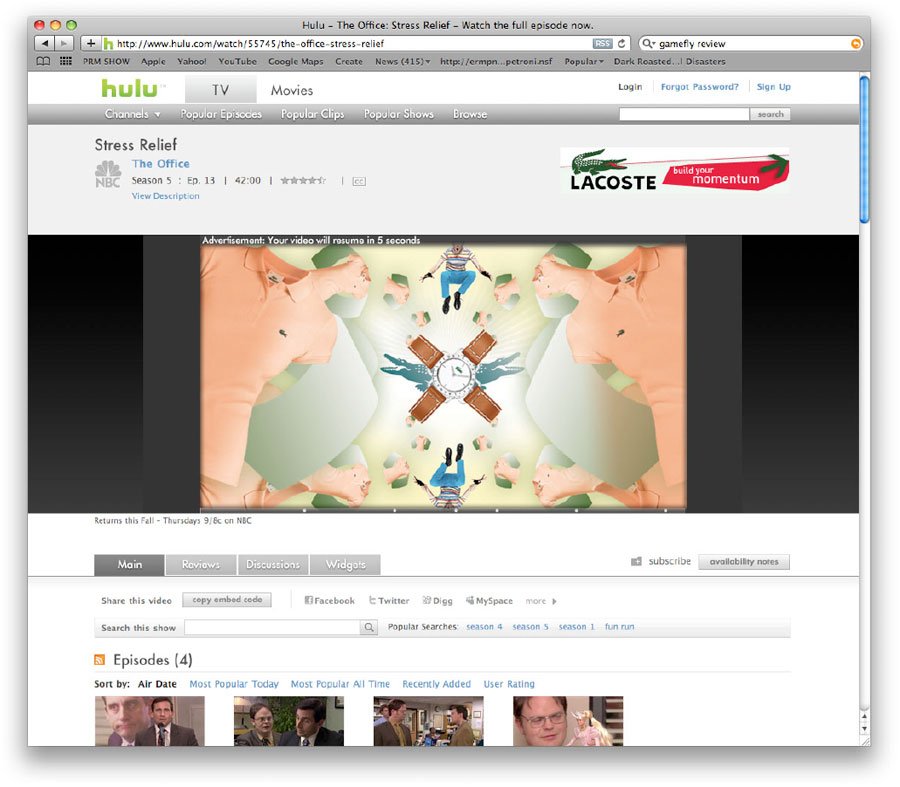This screenshot has width=900, height=787.
Task: Open Popular Episodes in nav bar
Action: coord(221,114)
